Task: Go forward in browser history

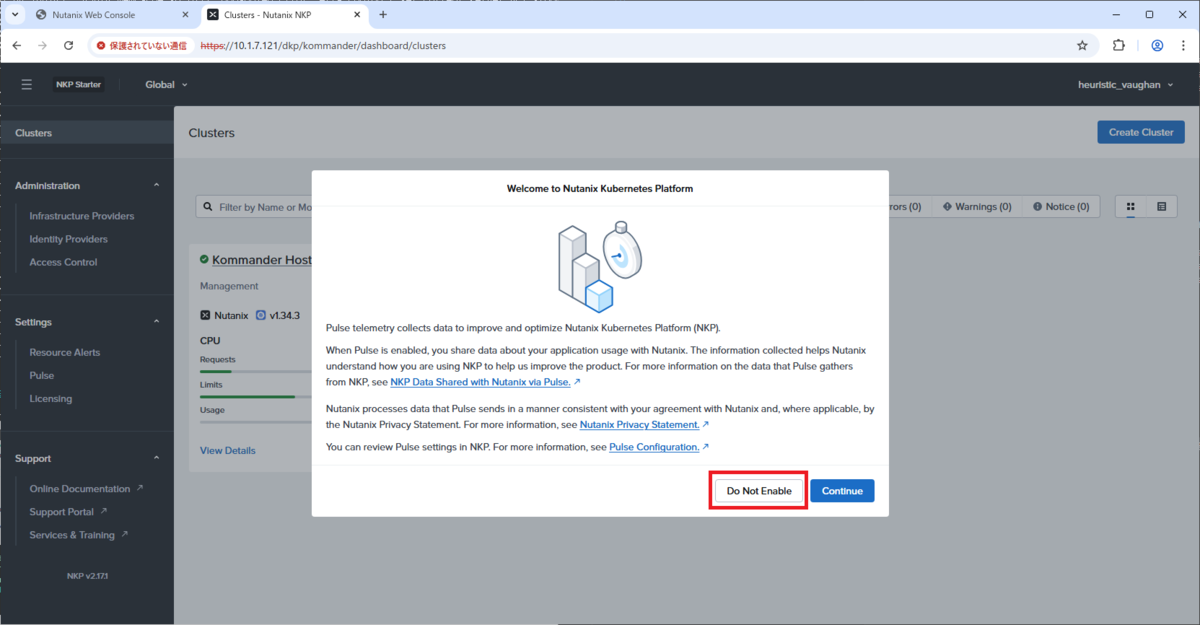Action: click(42, 46)
